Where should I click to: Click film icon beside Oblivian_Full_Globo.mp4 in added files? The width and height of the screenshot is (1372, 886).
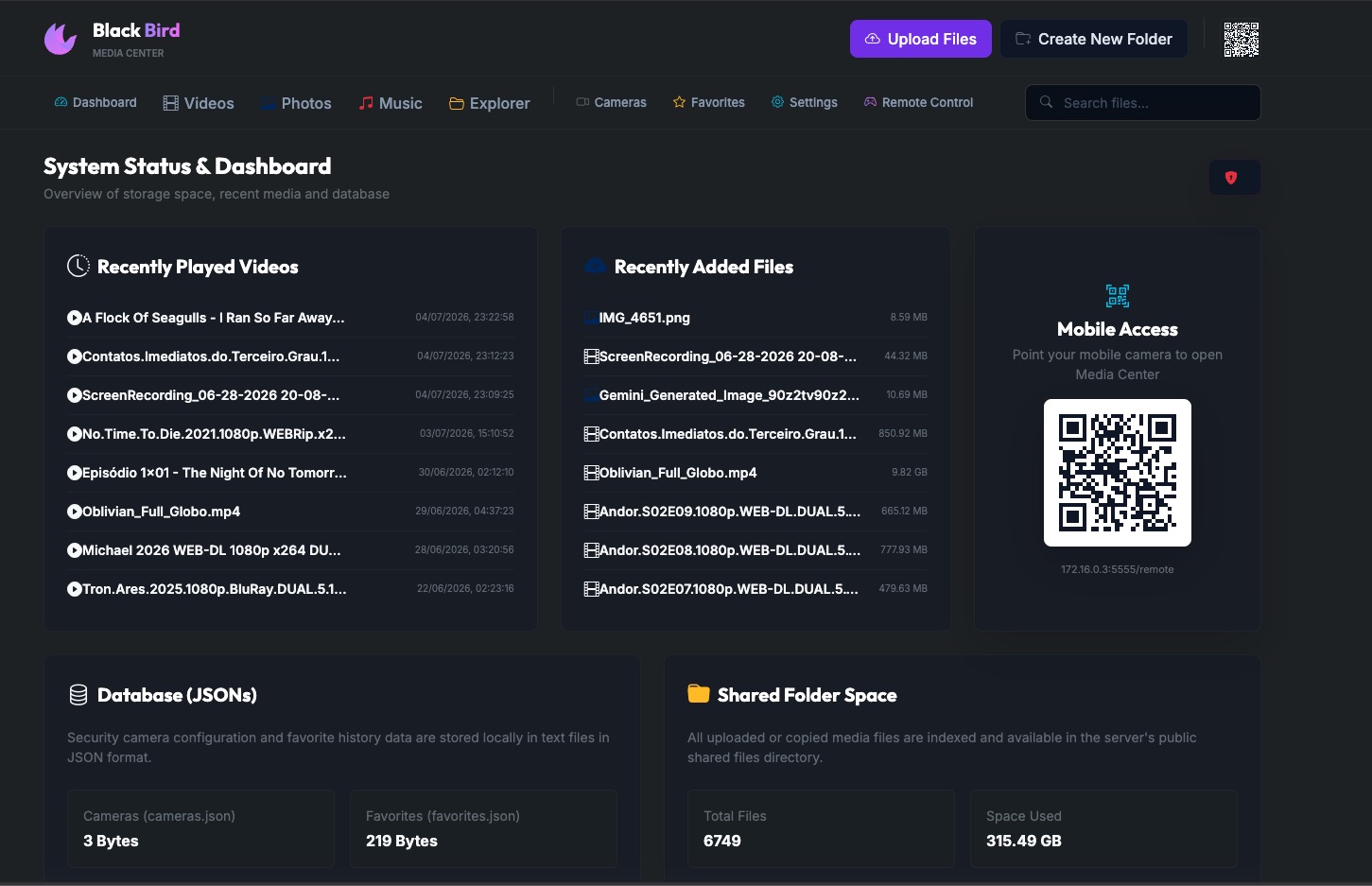(x=591, y=473)
